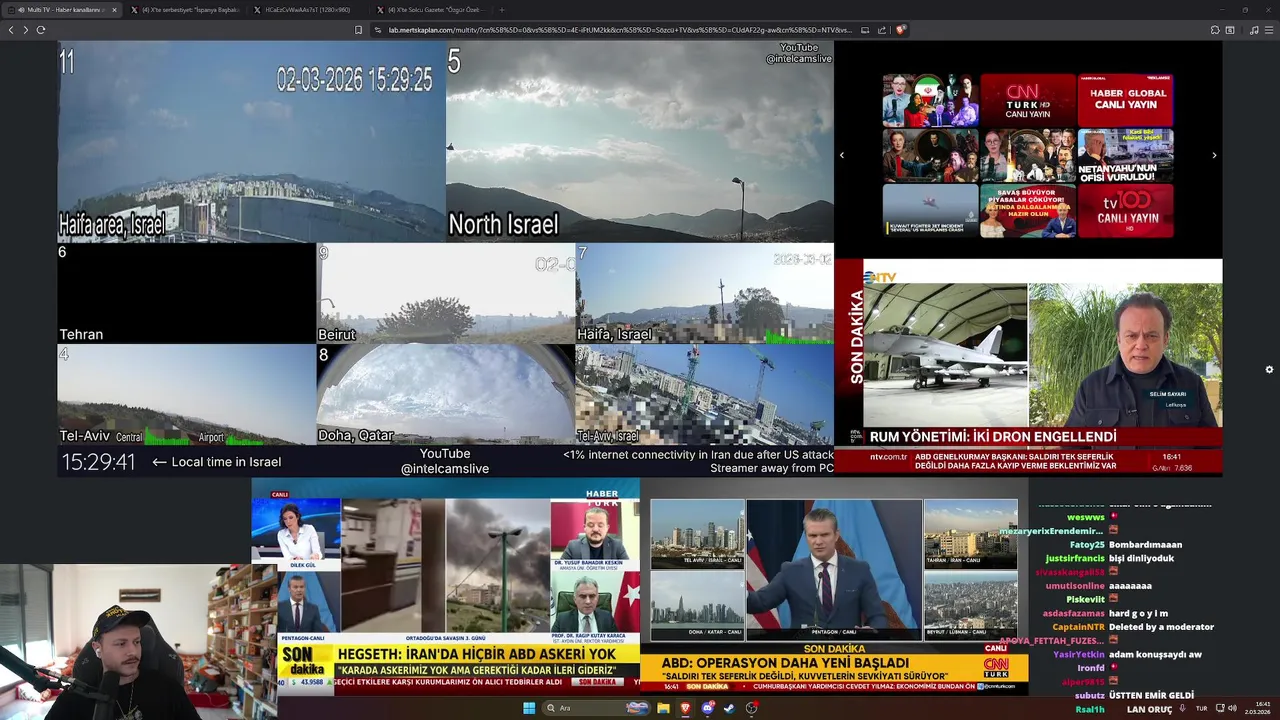Switch to the X'te serbestiyet İspanya tab

tap(185, 10)
